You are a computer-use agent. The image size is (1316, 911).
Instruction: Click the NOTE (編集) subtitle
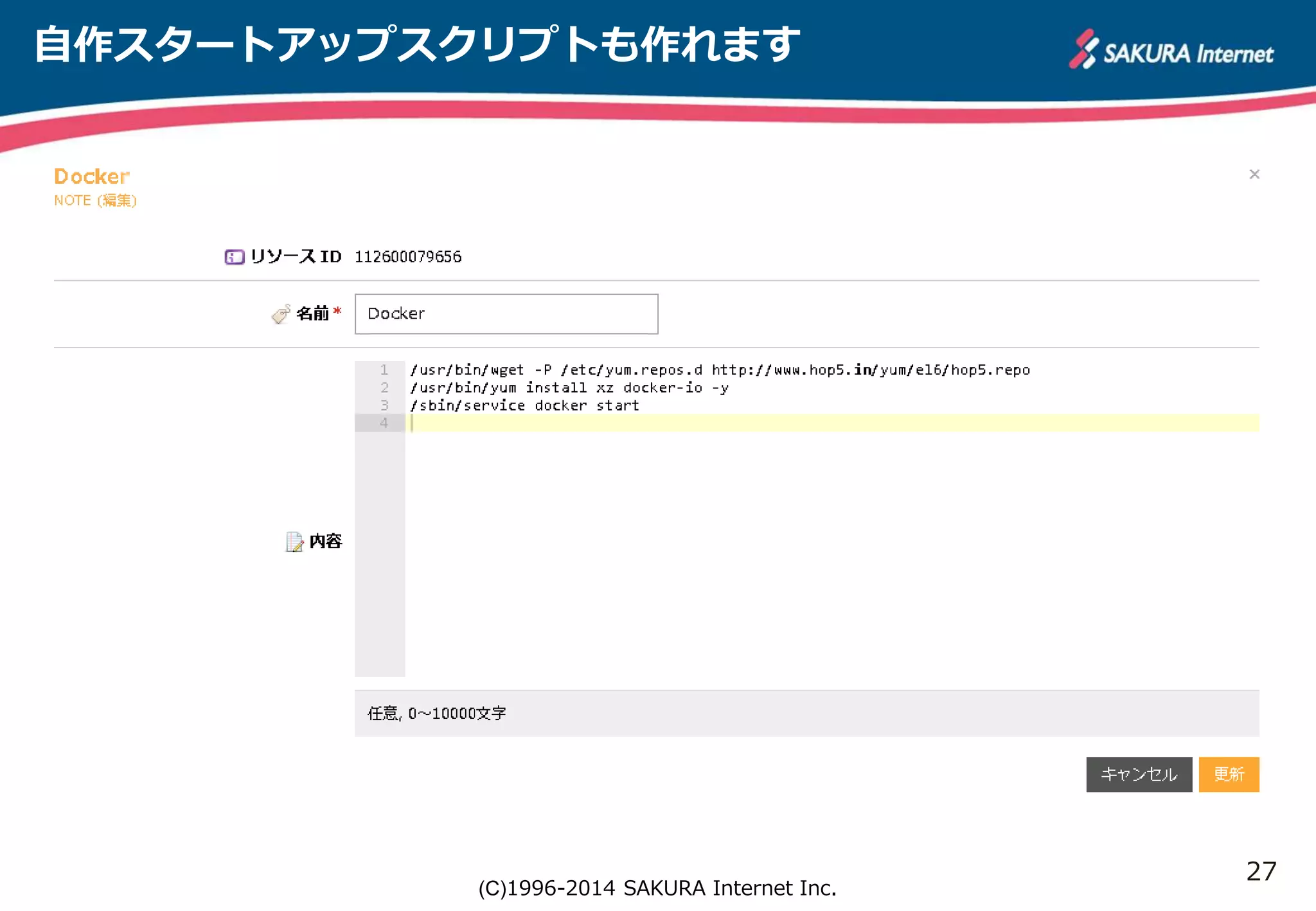coord(95,200)
